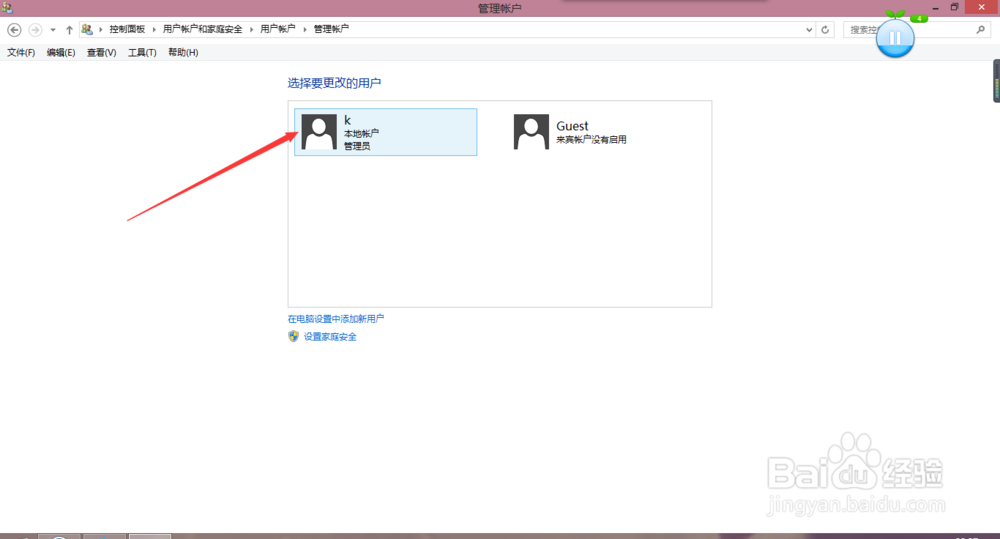Open the 工具(T) menu
The image size is (1000, 539).
pos(142,52)
